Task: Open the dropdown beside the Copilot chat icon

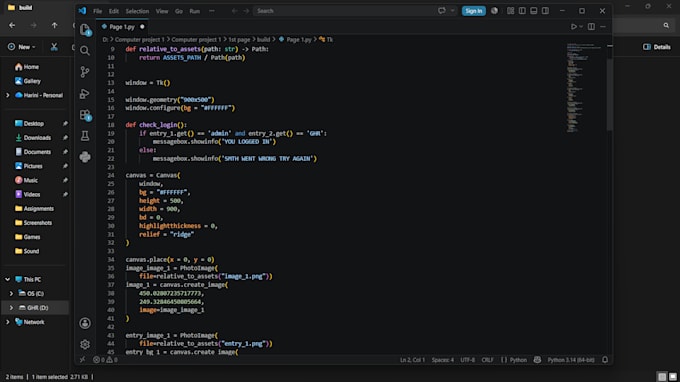Action: (452, 11)
